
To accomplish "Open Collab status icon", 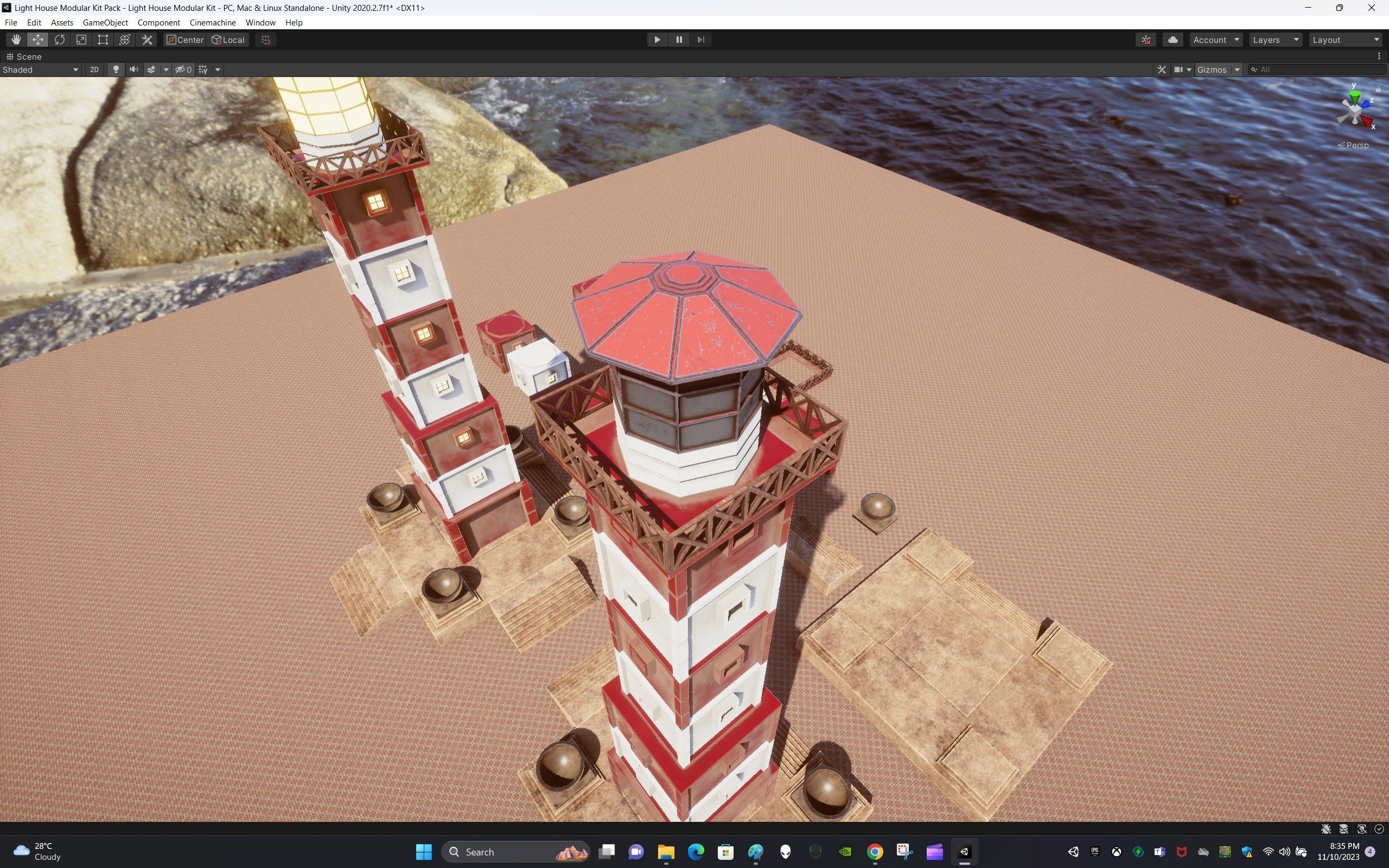I will click(x=1146, y=40).
